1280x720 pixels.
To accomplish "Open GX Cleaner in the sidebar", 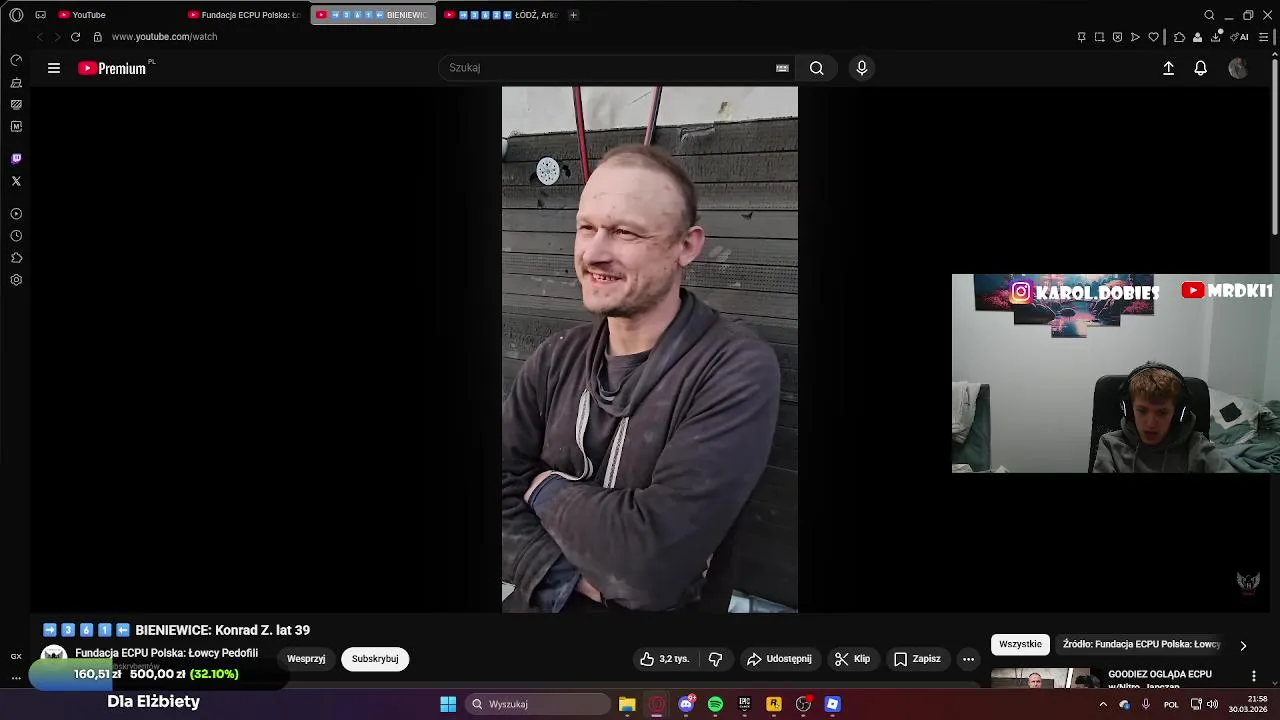I will pyautogui.click(x=16, y=83).
